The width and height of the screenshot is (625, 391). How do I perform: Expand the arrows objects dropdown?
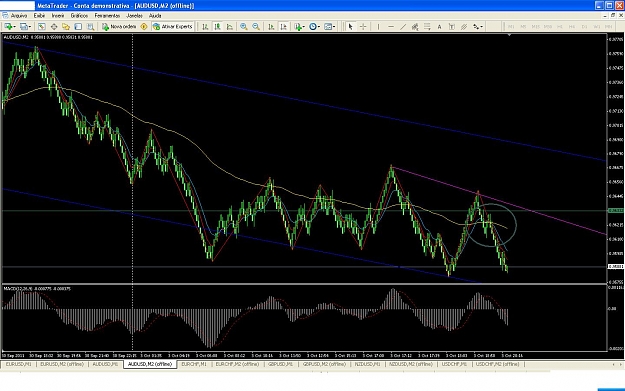pyautogui.click(x=482, y=27)
